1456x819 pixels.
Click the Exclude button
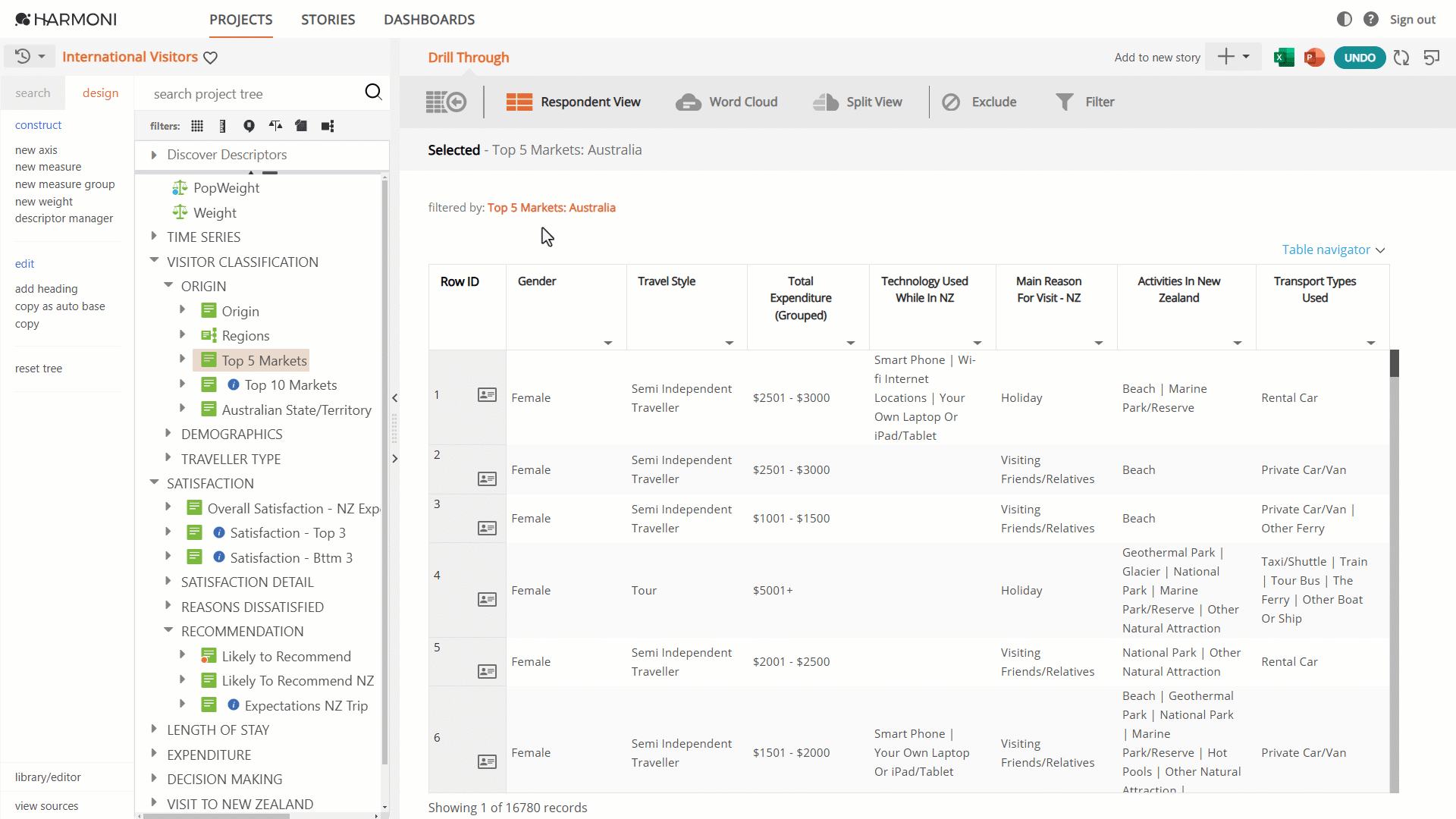[x=979, y=102]
